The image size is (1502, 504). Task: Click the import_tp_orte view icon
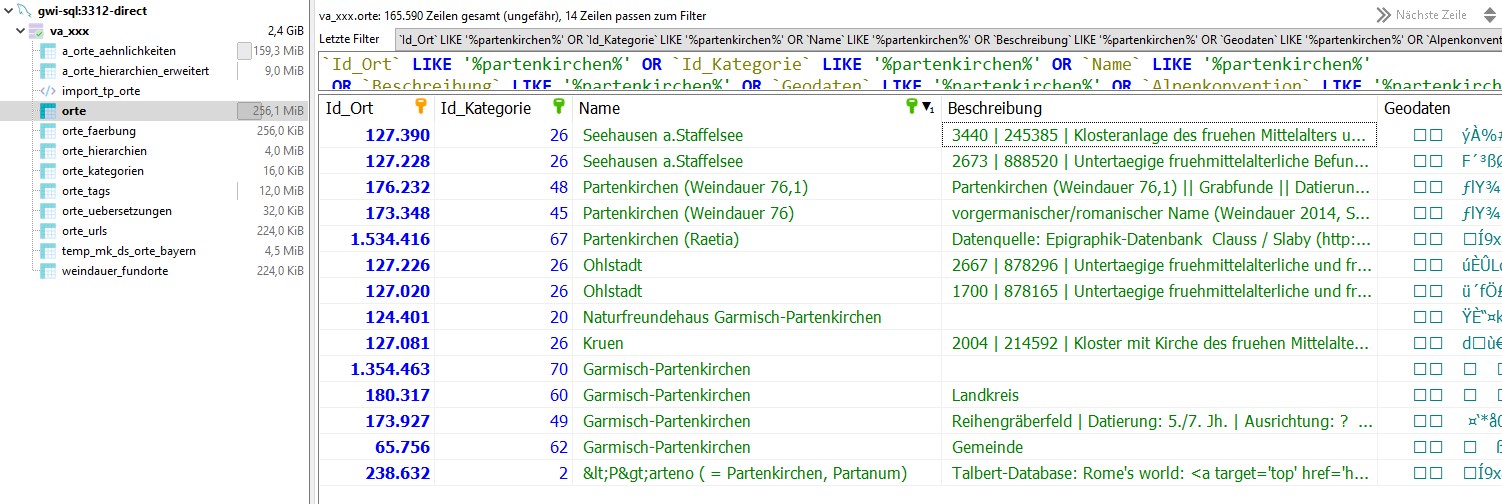pyautogui.click(x=48, y=91)
